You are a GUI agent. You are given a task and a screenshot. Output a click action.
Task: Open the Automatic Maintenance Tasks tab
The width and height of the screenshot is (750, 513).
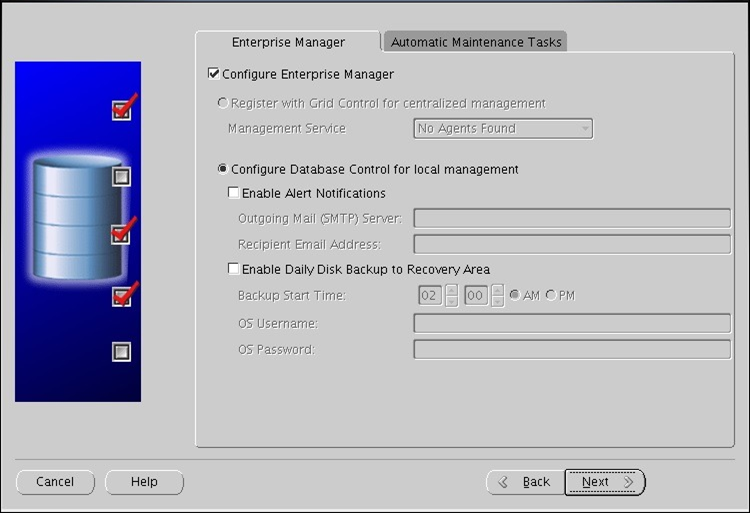click(476, 42)
